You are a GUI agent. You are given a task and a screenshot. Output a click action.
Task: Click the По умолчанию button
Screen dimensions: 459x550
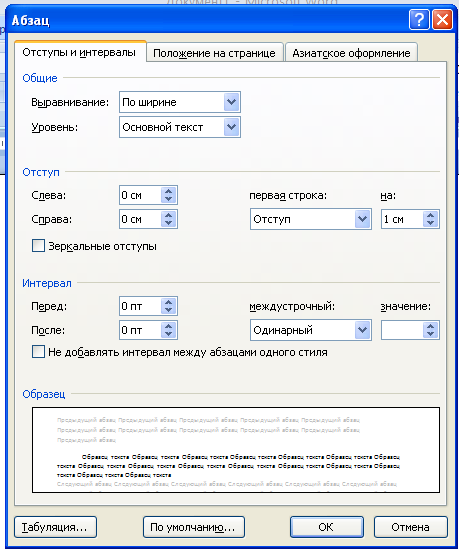point(194,527)
